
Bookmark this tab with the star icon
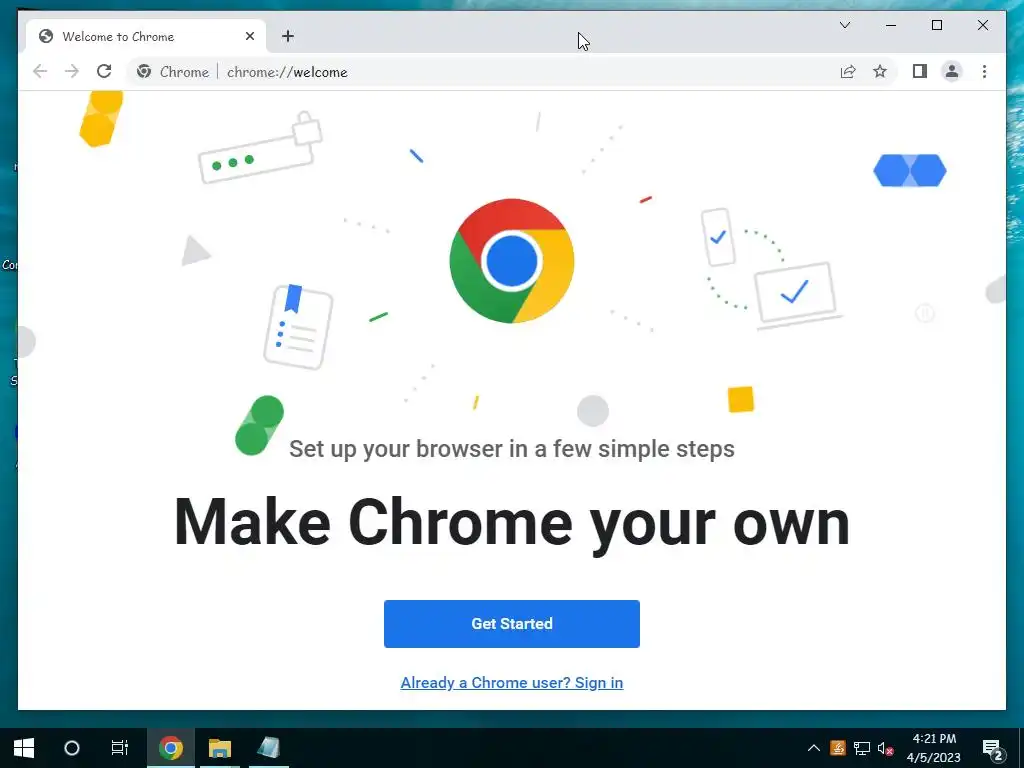(880, 71)
